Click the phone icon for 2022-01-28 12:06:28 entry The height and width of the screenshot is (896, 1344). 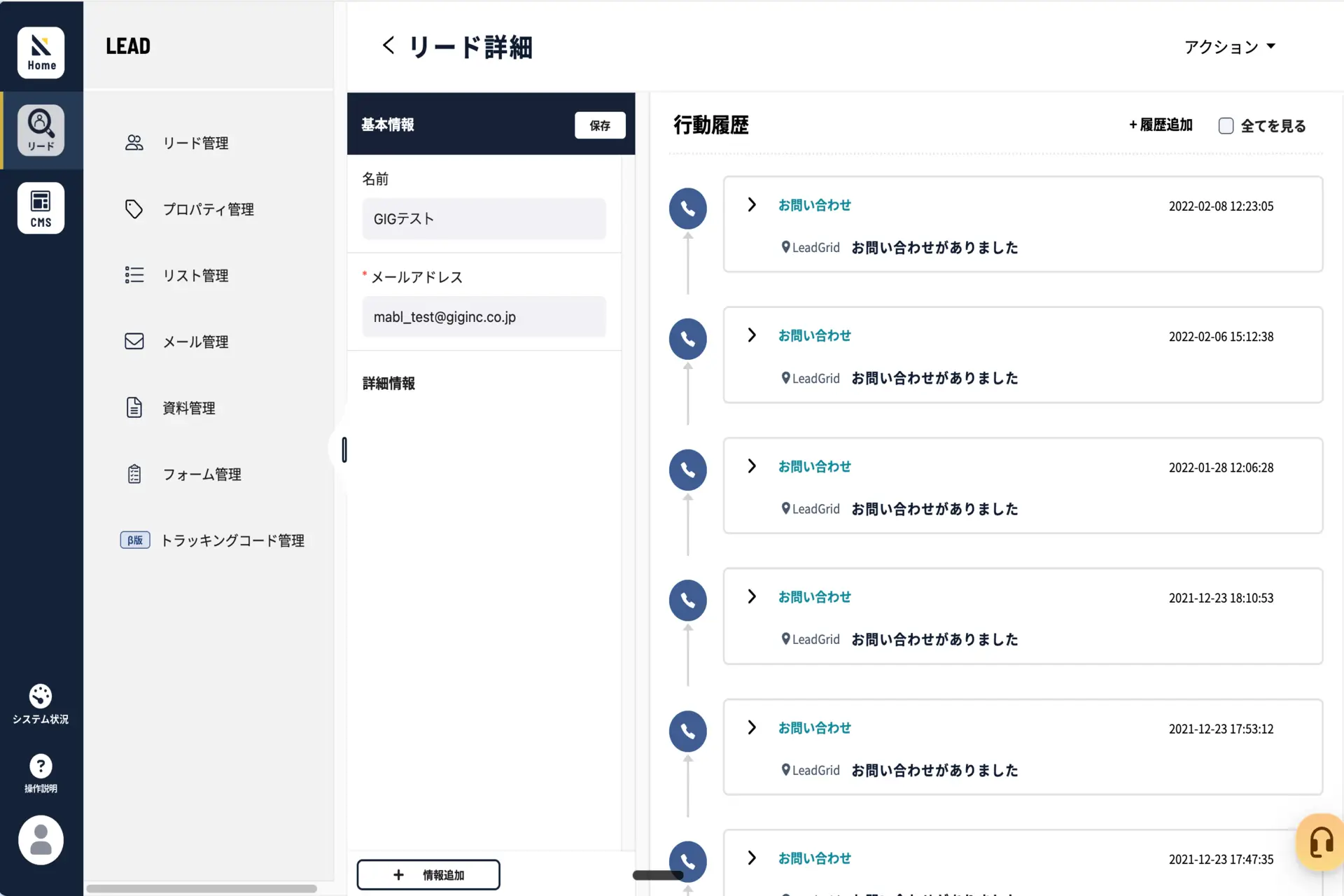coord(687,470)
